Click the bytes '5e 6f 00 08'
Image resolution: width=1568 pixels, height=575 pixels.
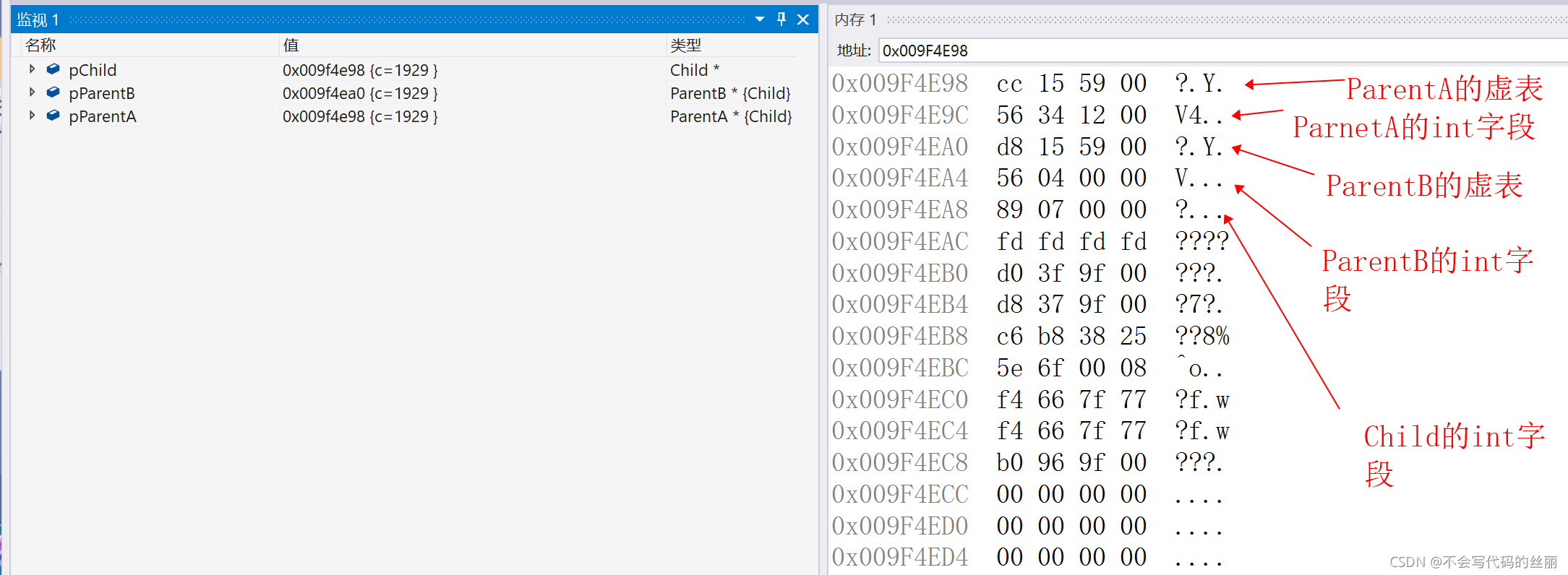click(1071, 368)
